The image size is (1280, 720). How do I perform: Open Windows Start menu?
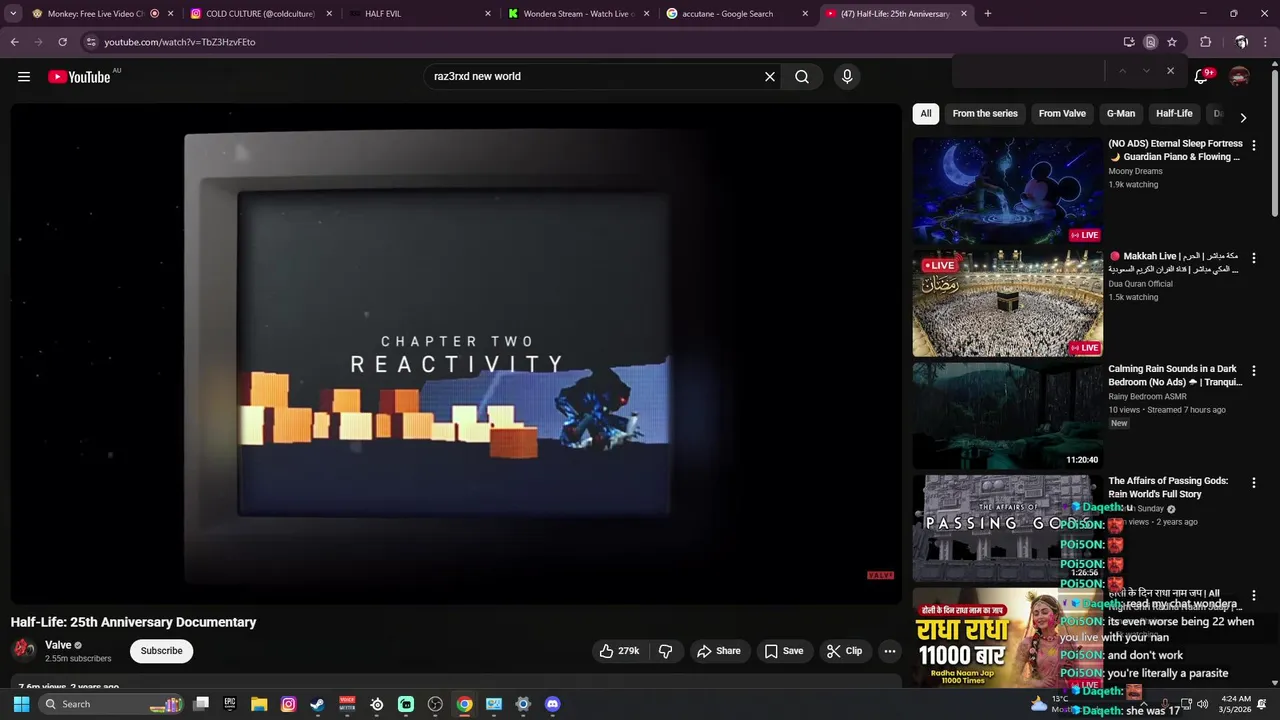[x=21, y=704]
